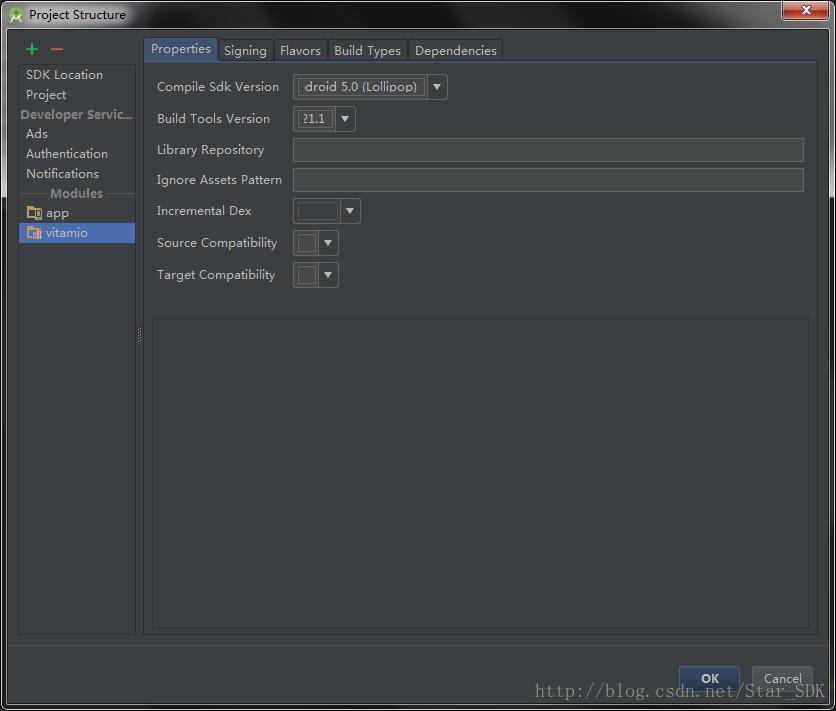Open the Flavors tab

[x=300, y=51]
